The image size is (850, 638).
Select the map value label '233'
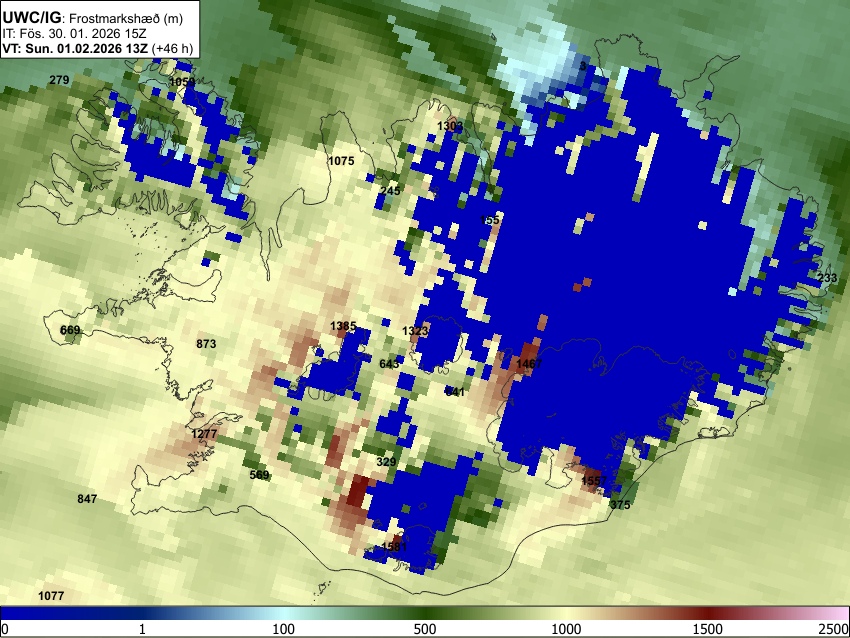point(827,278)
